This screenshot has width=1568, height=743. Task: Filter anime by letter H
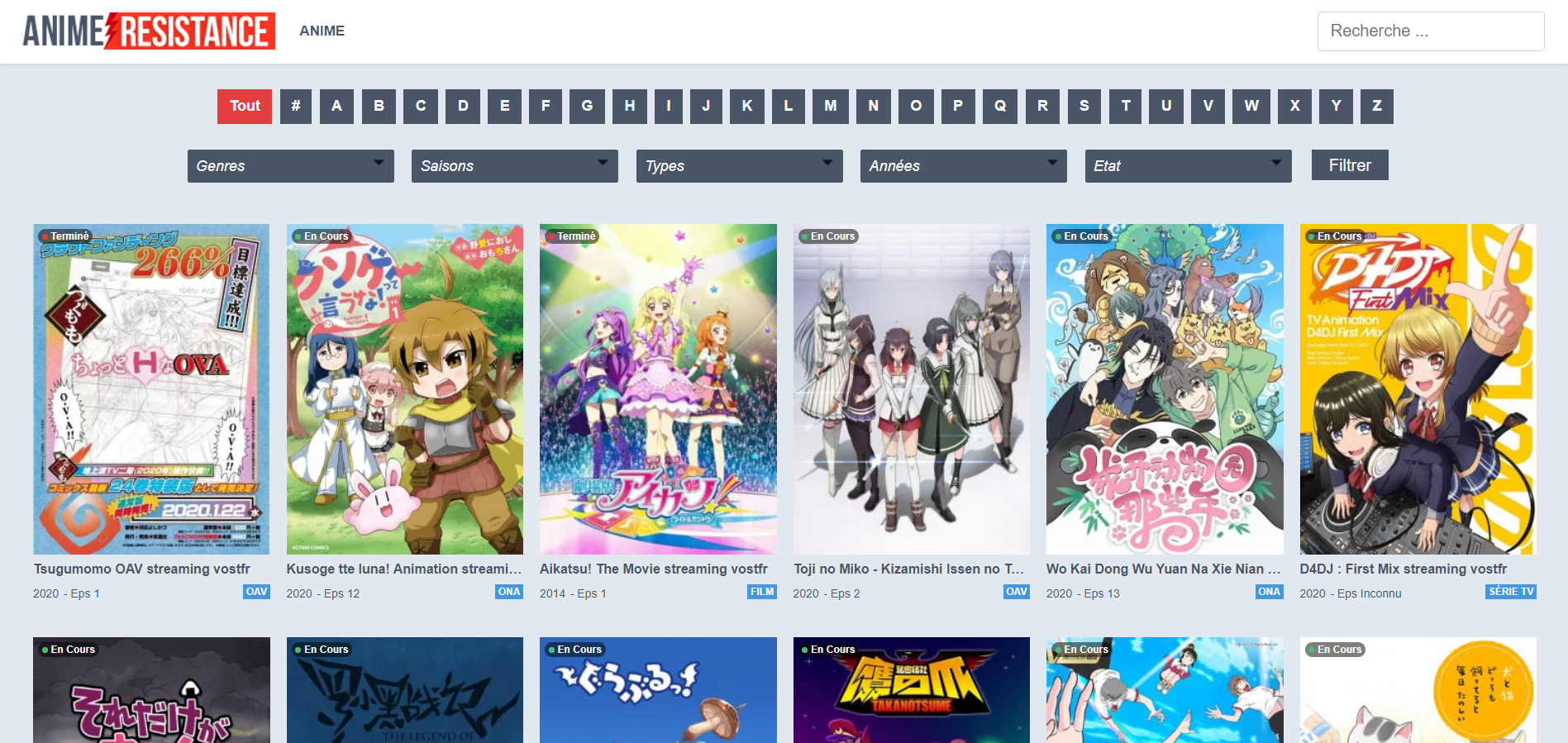click(x=630, y=106)
